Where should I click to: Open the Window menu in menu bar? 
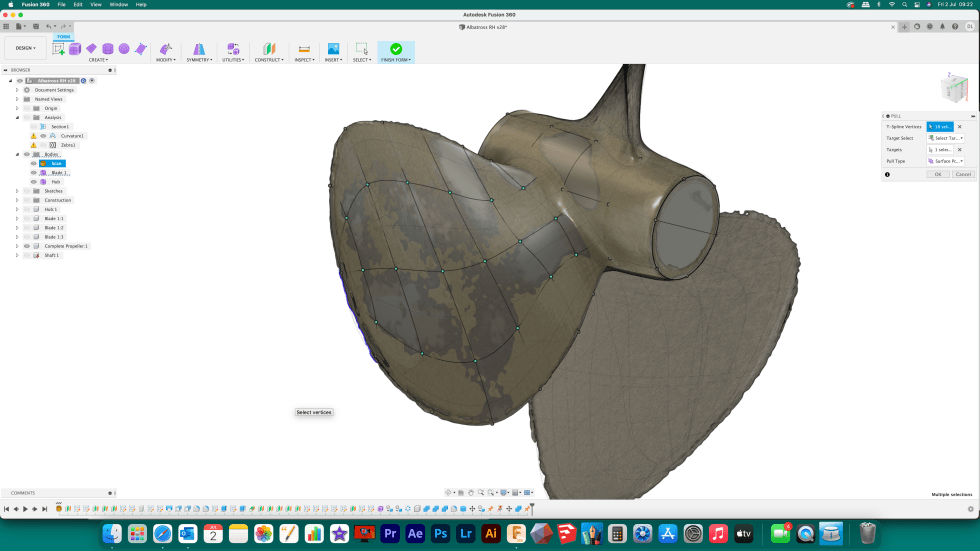[119, 4]
